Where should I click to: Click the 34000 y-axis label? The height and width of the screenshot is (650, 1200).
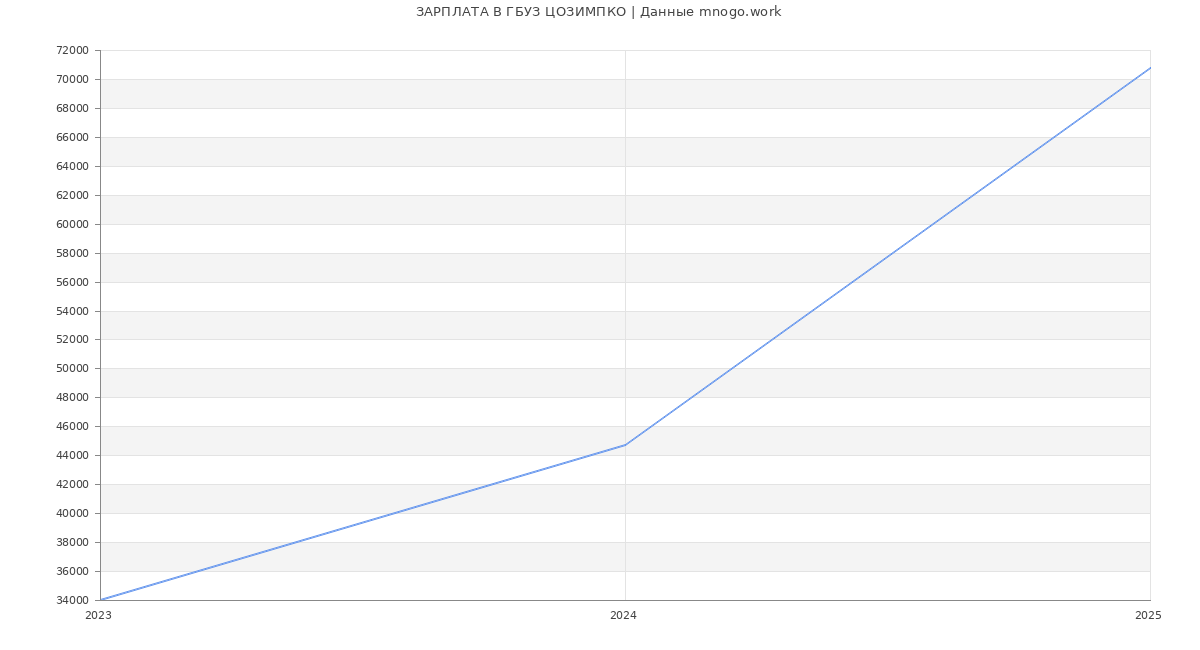pyautogui.click(x=73, y=601)
